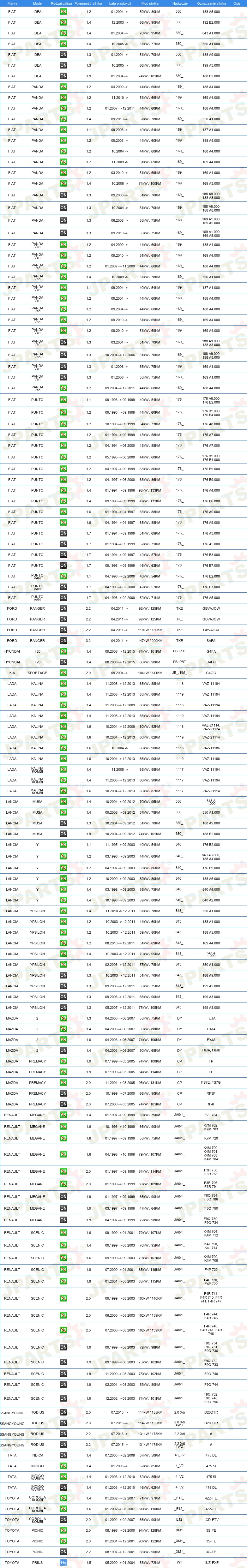Select the 4ZZ-FE engine code cell
The width and height of the screenshot is (247, 1568).
[x=211, y=1498]
